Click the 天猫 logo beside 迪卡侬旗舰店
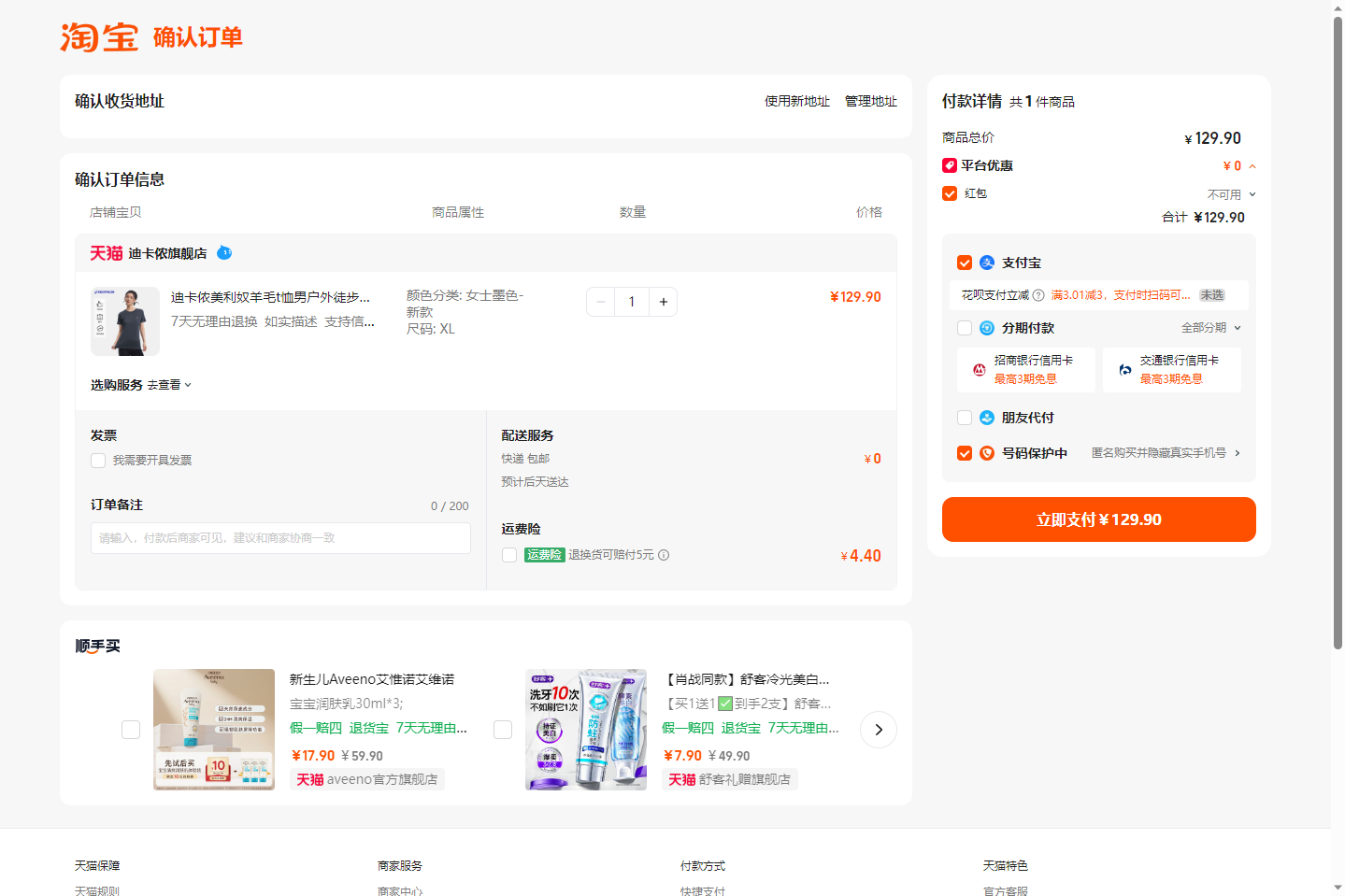This screenshot has height=896, width=1345. point(107,253)
